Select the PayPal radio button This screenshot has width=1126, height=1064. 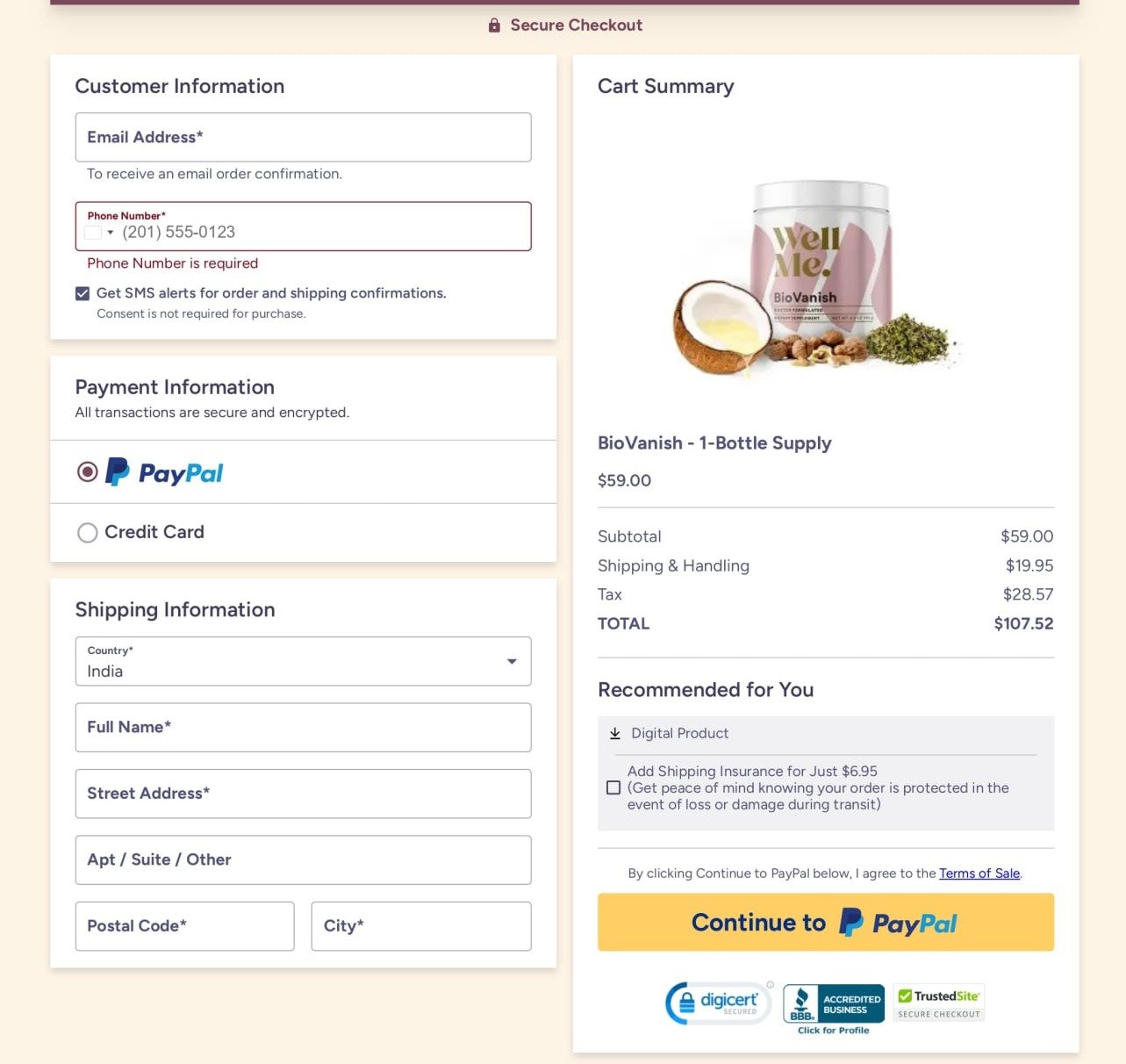point(88,472)
